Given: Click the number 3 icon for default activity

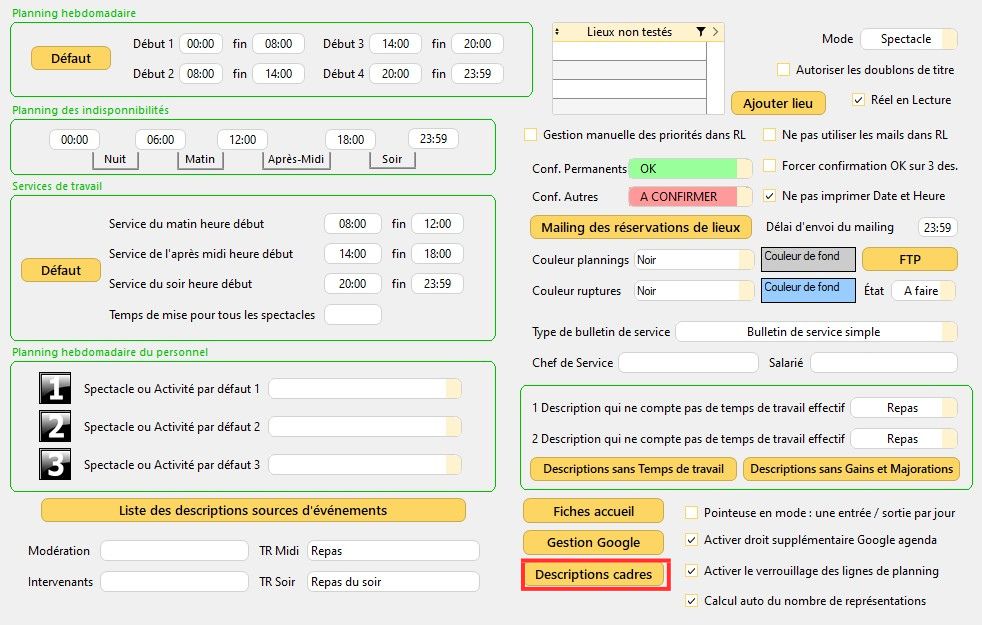Looking at the screenshot, I should [x=55, y=464].
